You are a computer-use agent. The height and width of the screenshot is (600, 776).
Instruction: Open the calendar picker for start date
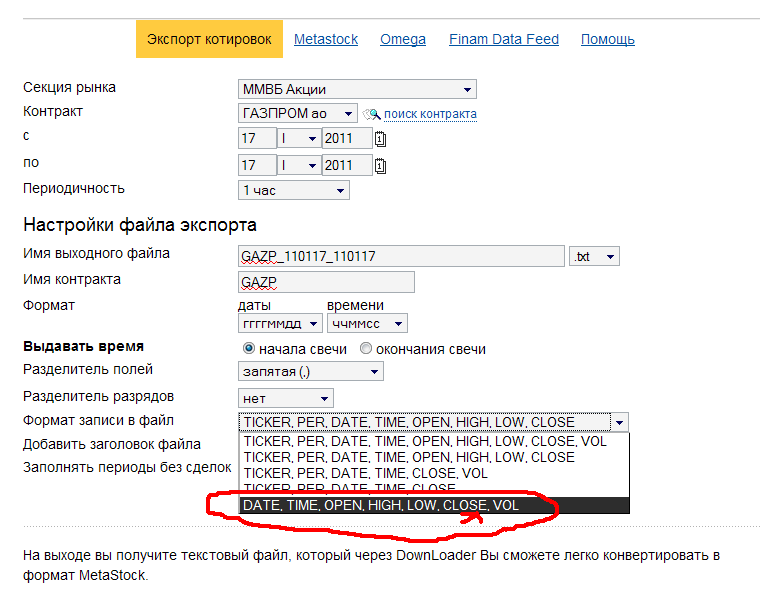[x=380, y=139]
